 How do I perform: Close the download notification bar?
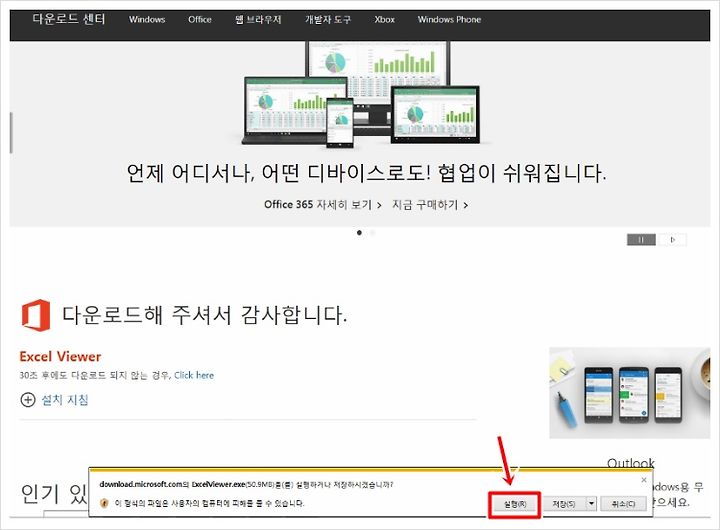pyautogui.click(x=644, y=479)
